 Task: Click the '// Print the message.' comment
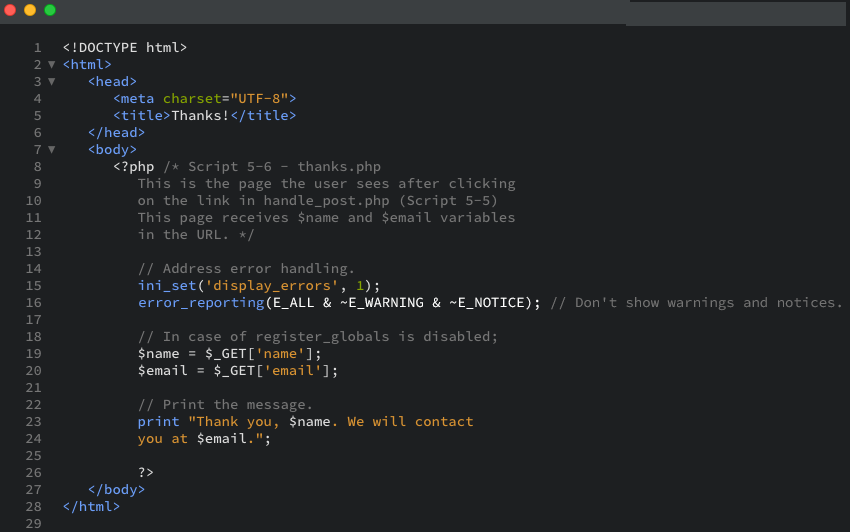click(x=226, y=405)
